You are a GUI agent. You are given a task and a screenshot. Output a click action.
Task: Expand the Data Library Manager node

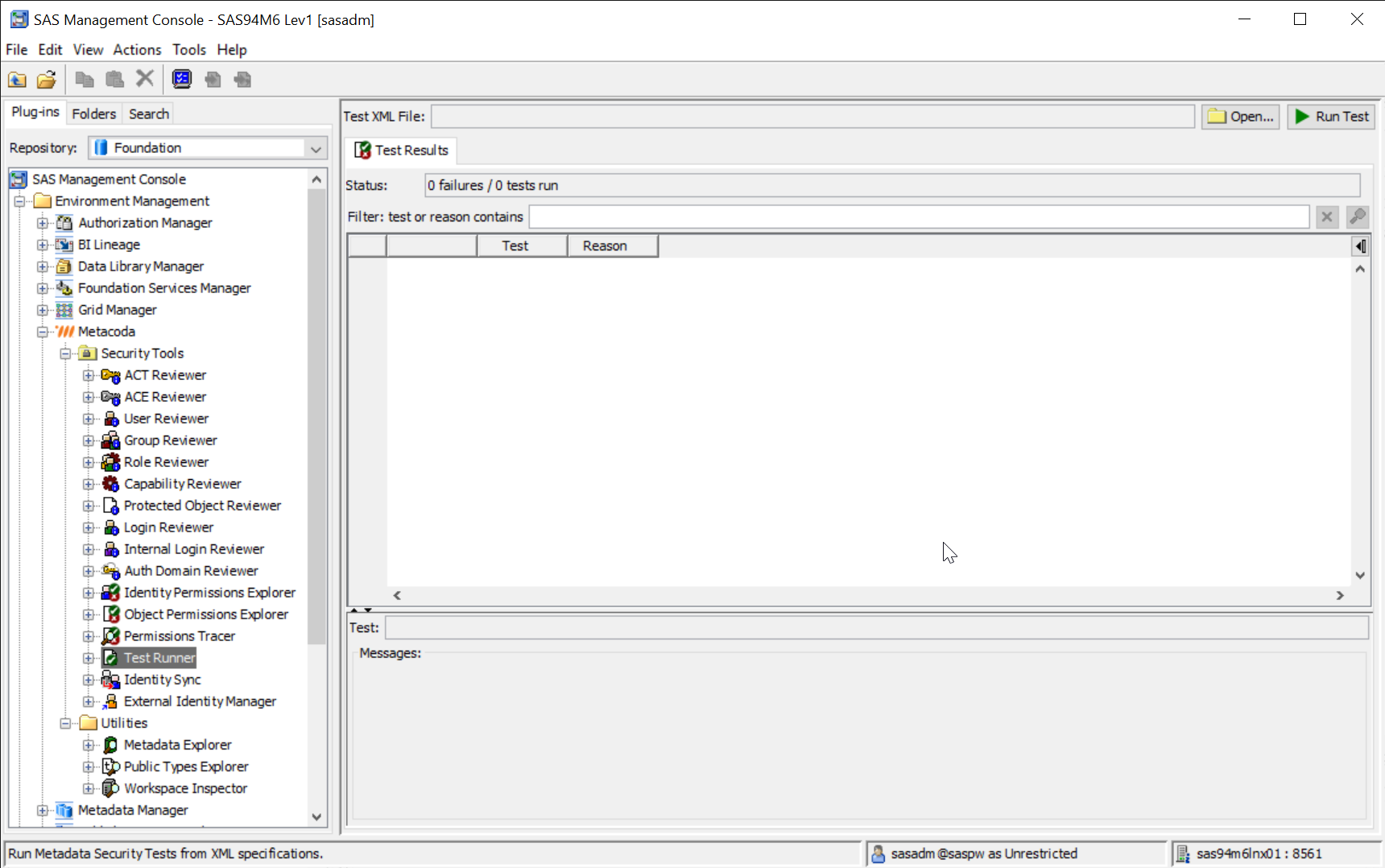(43, 267)
